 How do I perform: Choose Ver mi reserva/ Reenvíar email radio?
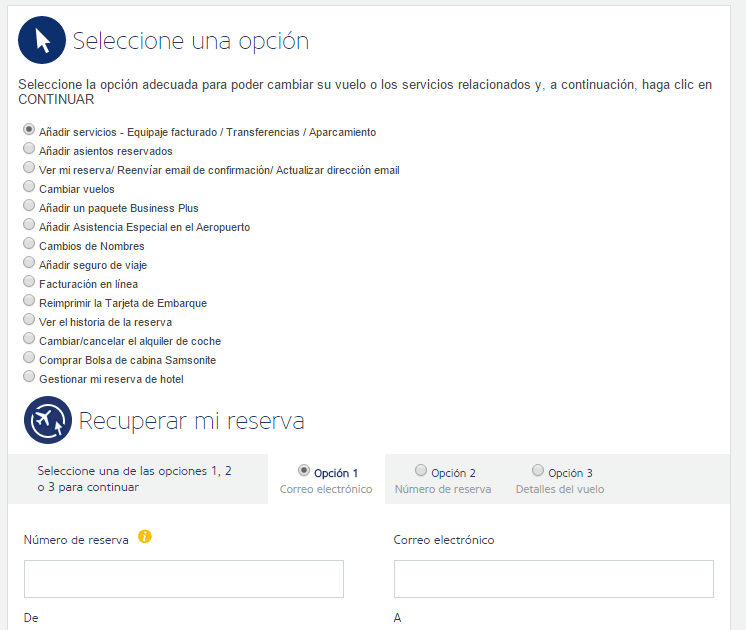(29, 167)
